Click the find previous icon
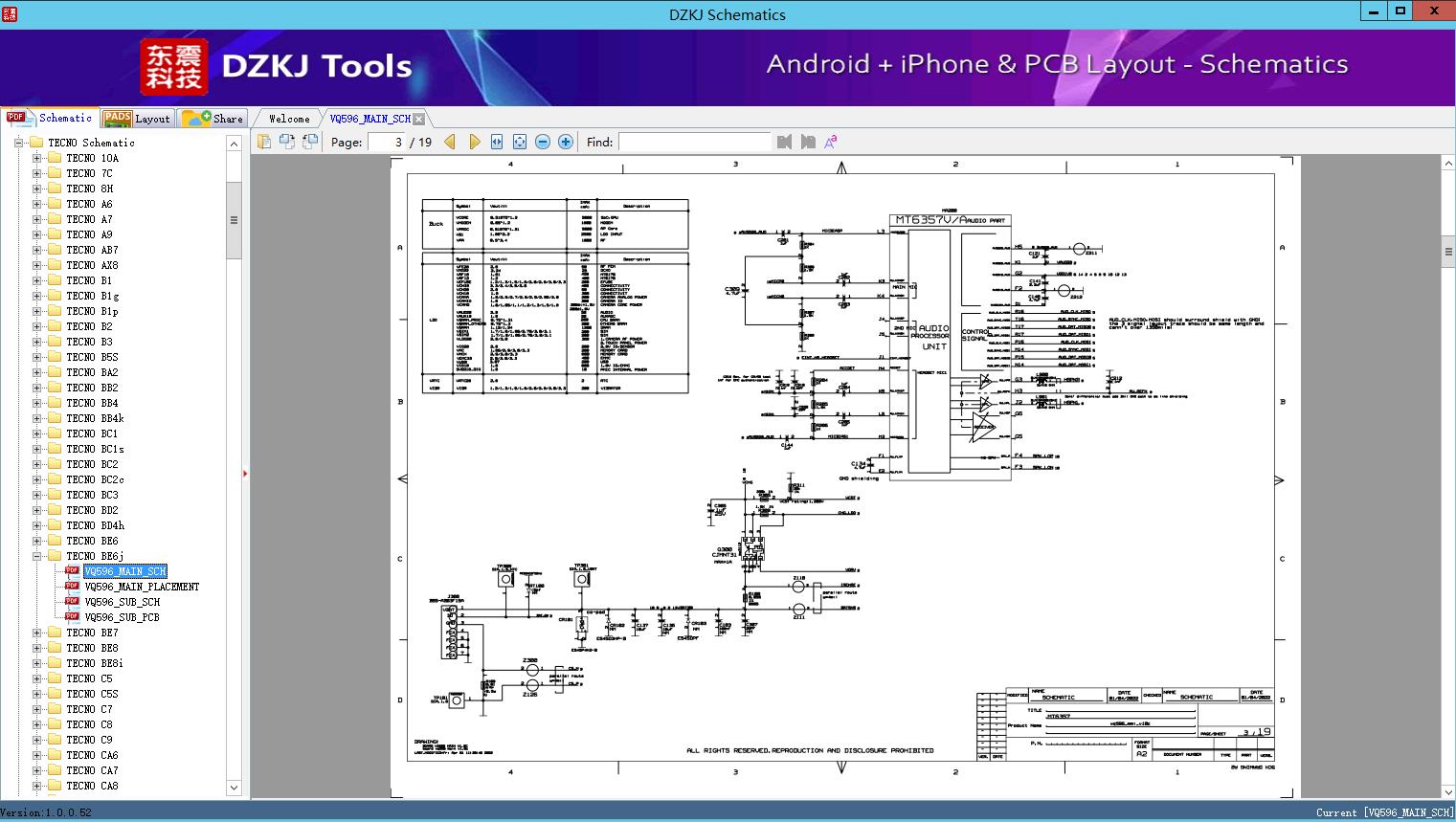 click(785, 142)
